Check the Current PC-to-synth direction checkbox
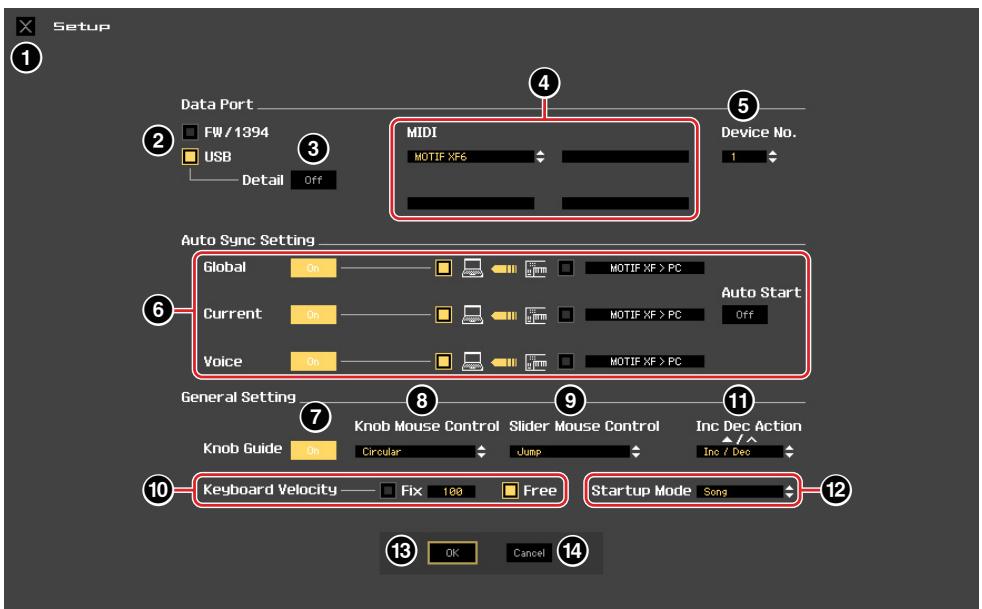Image resolution: width=982 pixels, height=609 pixels. pos(443,315)
